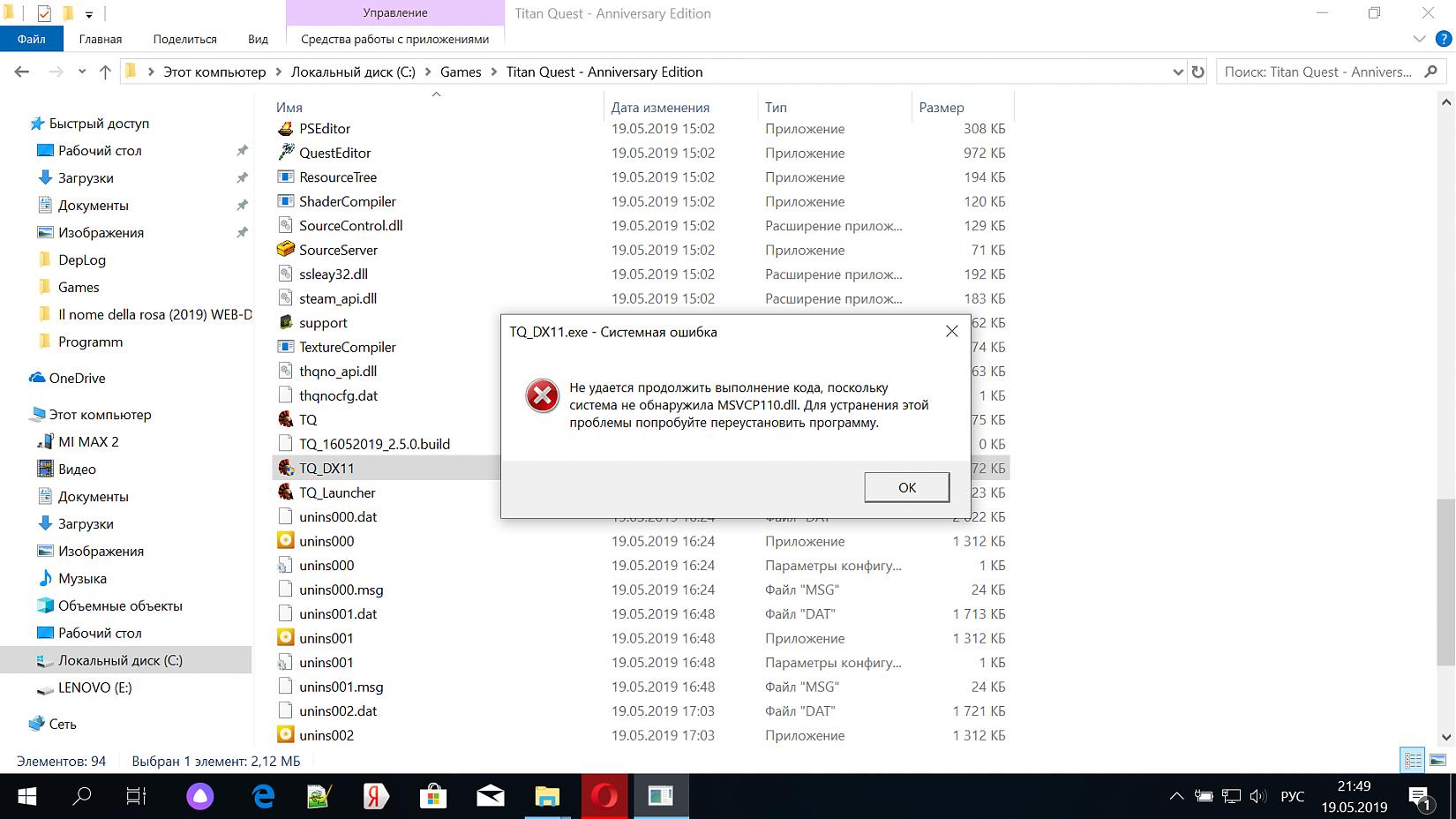Switch to the Главная ribbon tab
1456x819 pixels.
click(101, 39)
